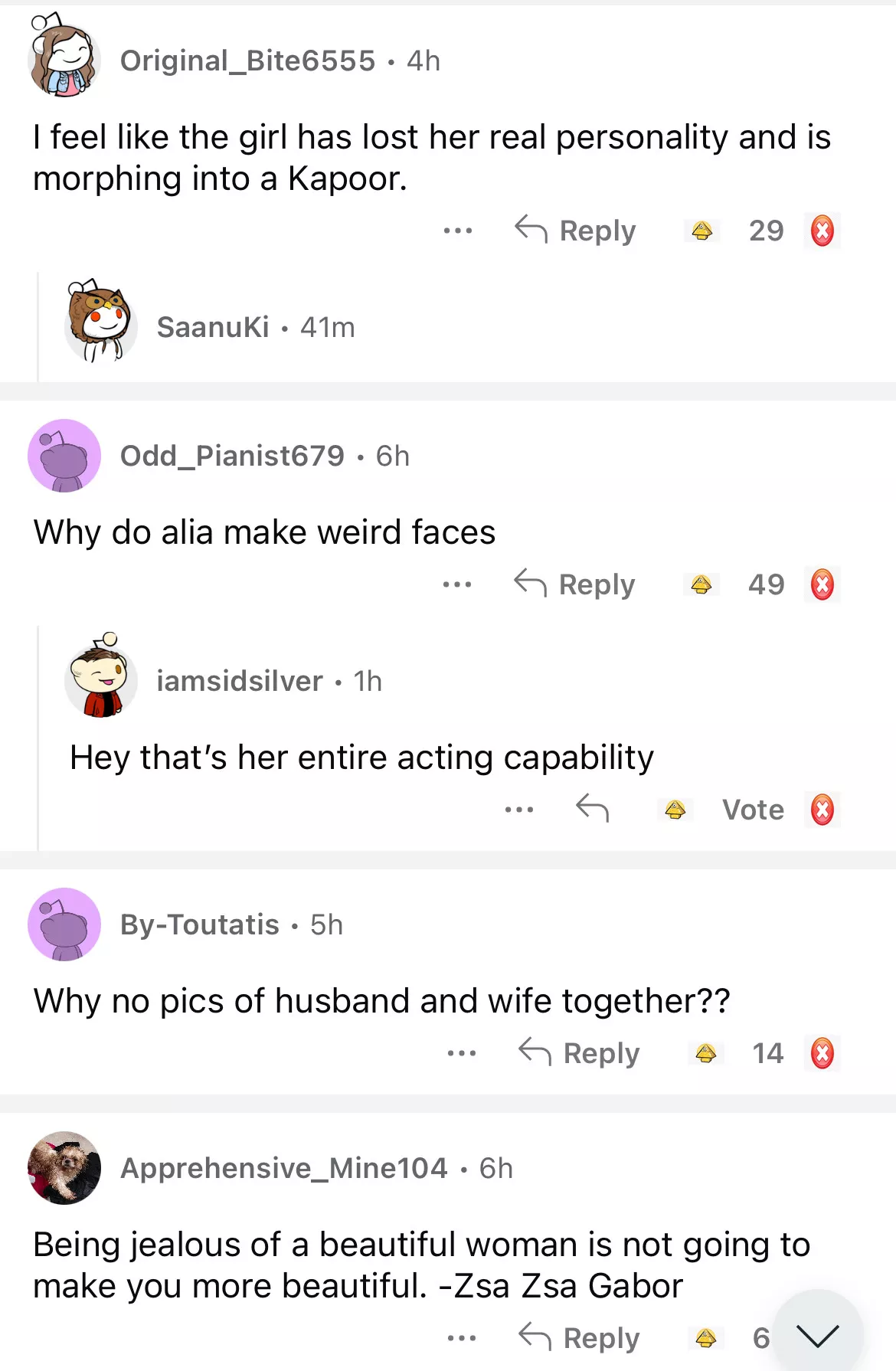896x1371 pixels.
Task: Upvote Apprehensive_Mine104's Zsa Zsa Gabor quote
Action: click(705, 1338)
